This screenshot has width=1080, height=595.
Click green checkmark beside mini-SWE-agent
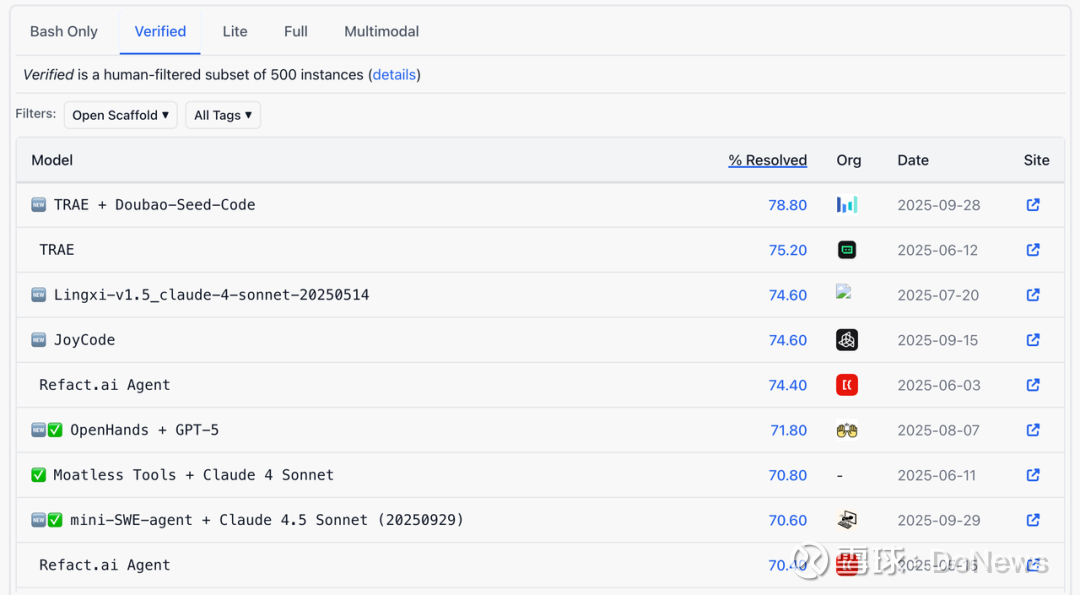pos(55,520)
